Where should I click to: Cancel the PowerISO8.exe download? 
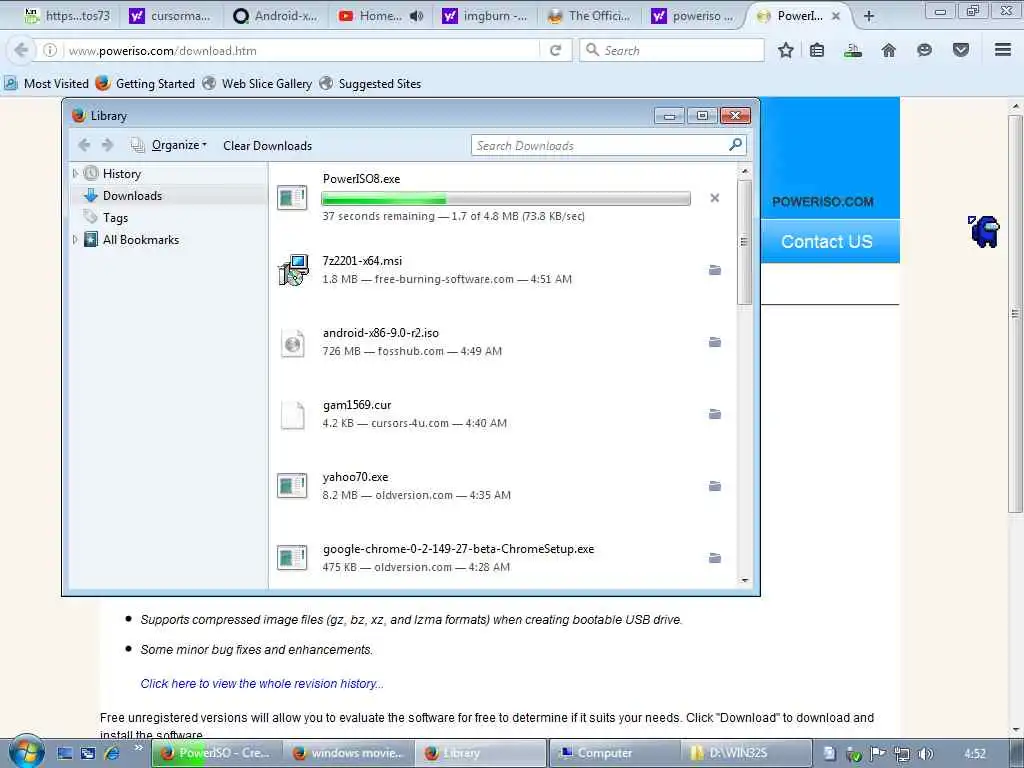pyautogui.click(x=714, y=198)
